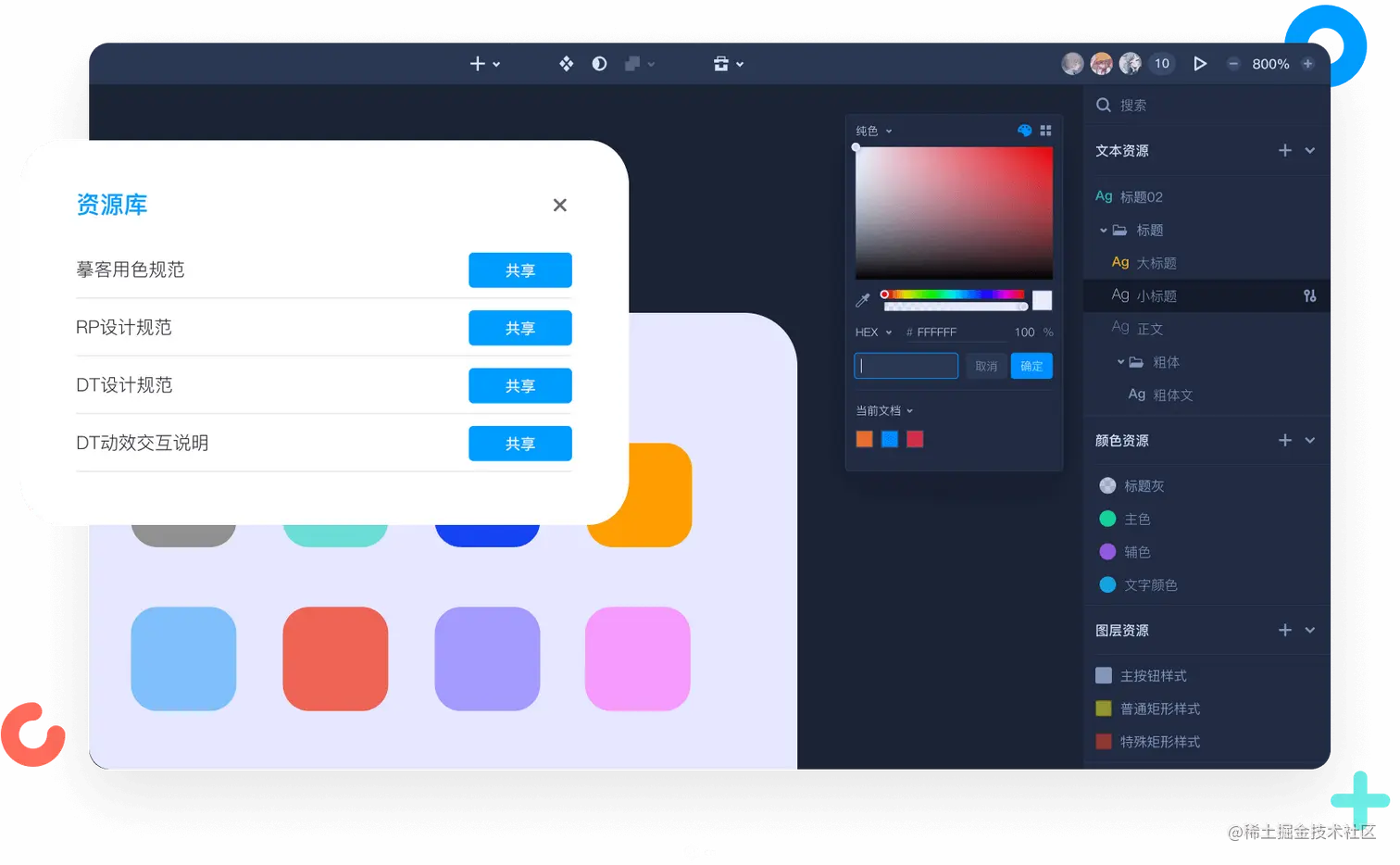
Task: Zoom in with the plus icon beside 800%
Action: point(1307,64)
